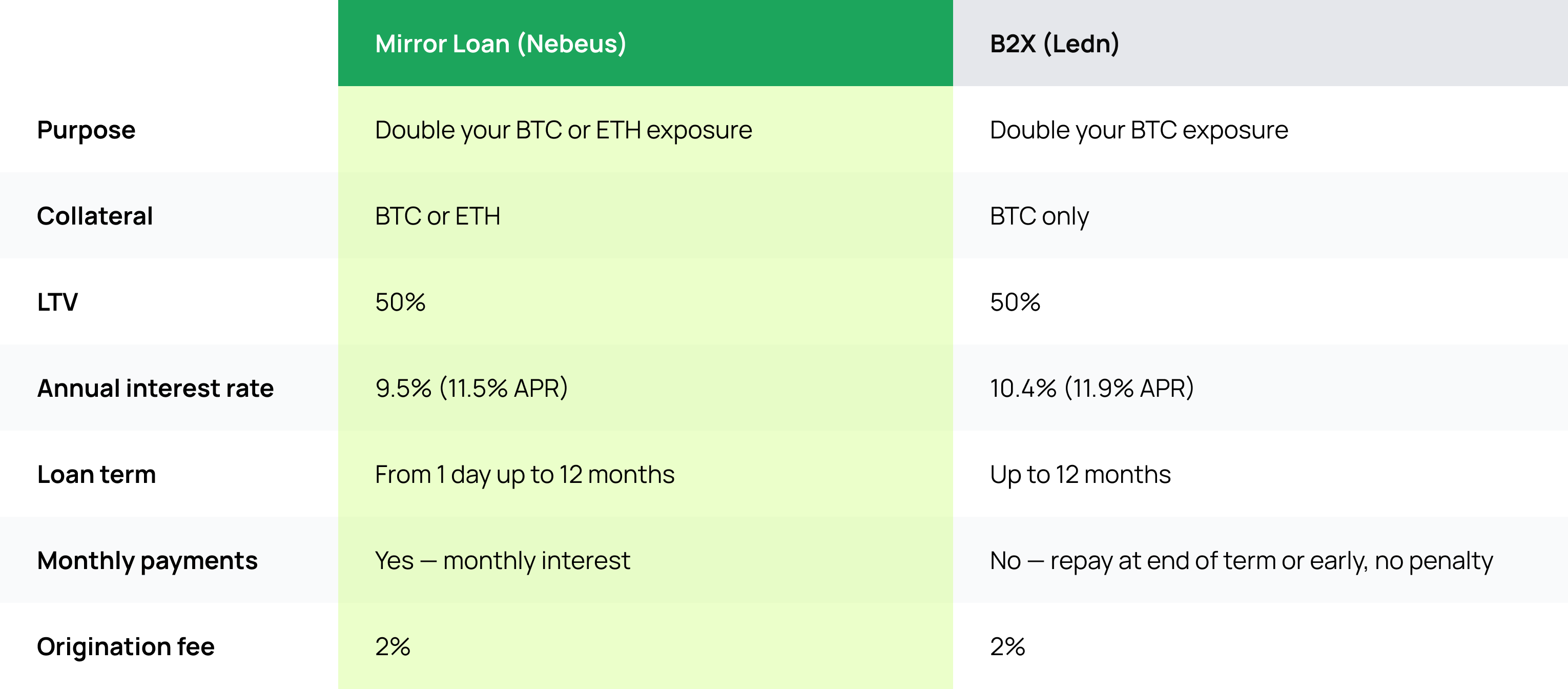Select "From 1 day up to 12 months"

tap(525, 475)
